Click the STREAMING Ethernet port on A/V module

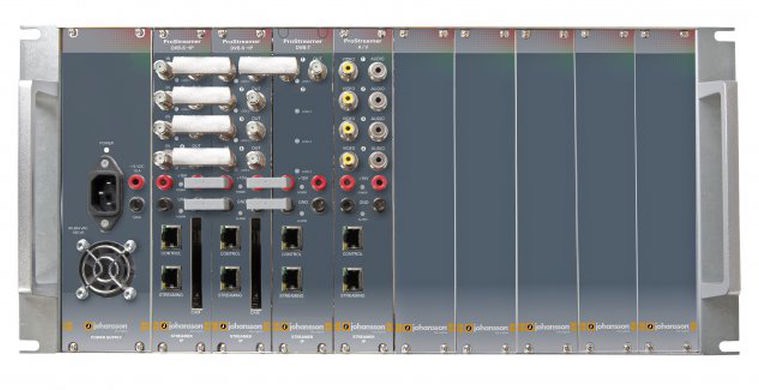pos(352,279)
